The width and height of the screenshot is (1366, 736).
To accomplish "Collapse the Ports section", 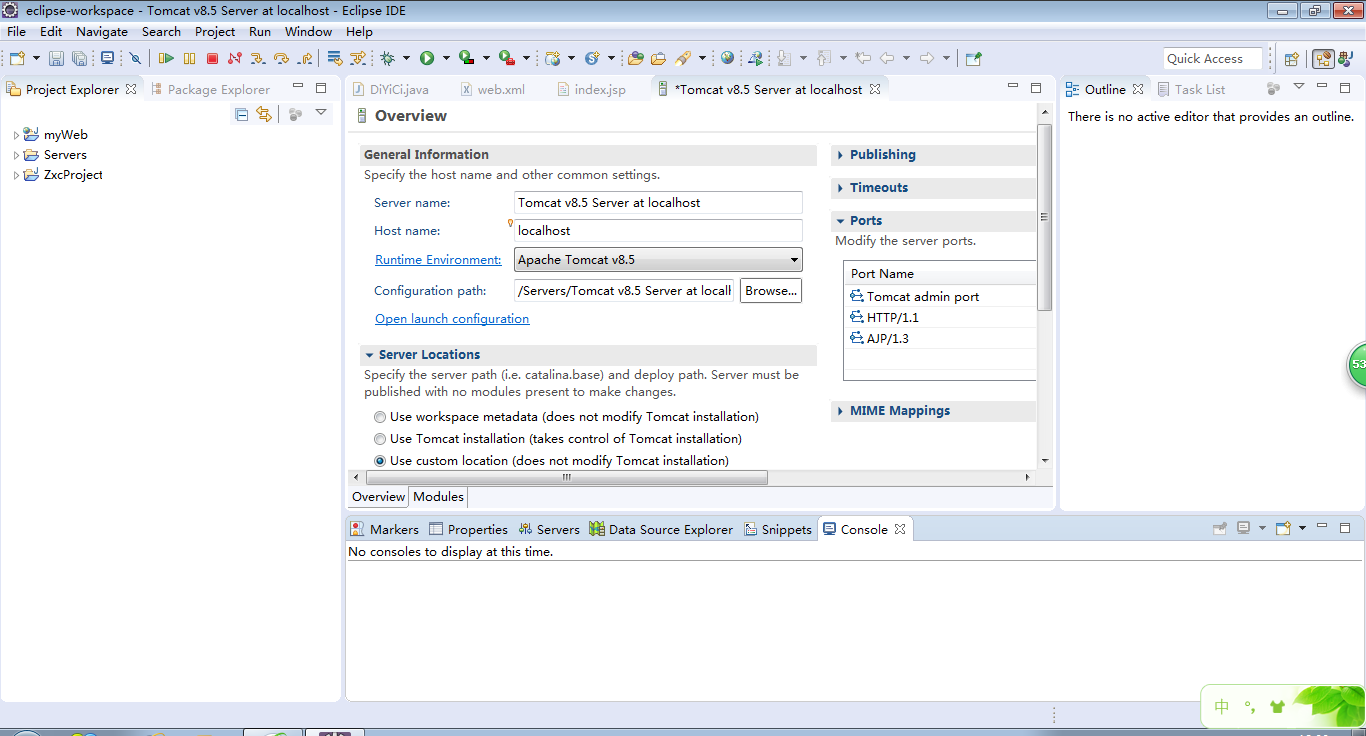I will [839, 221].
